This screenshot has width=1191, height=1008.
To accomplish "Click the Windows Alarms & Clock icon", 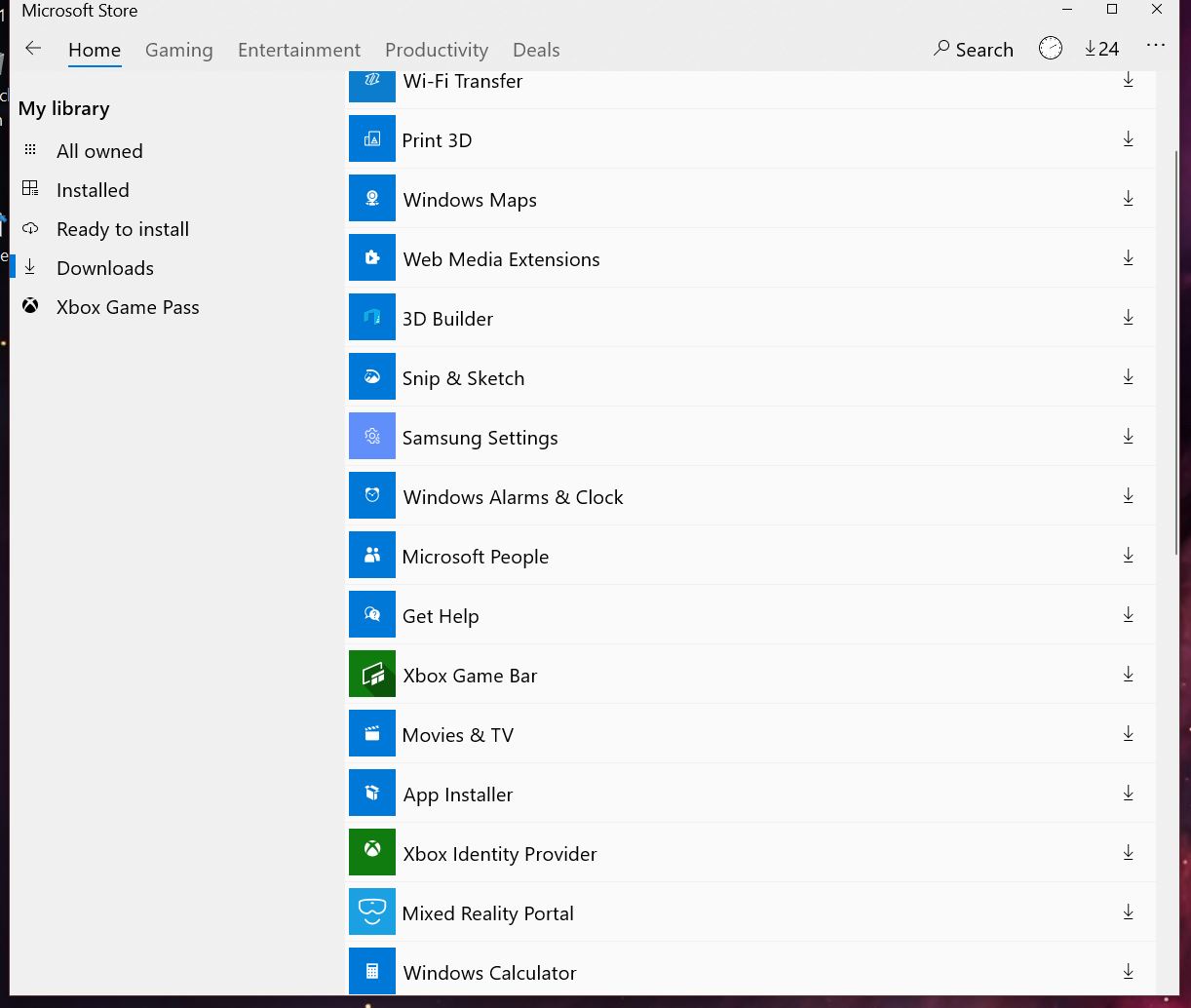I will pos(372,496).
